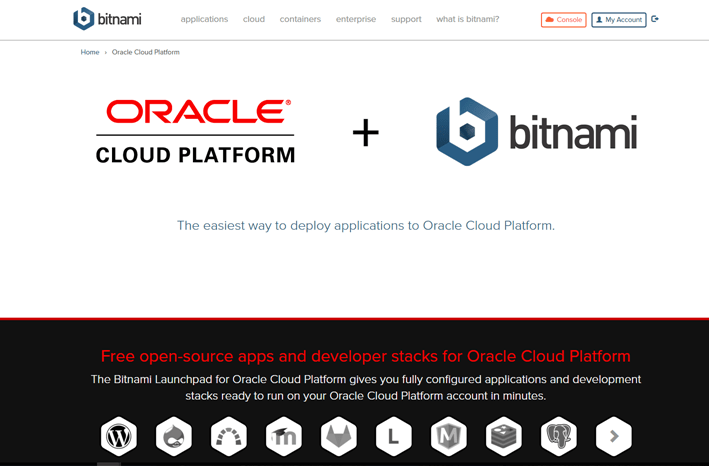
Task: Click the Redis stacked-blocks icon
Action: coord(504,436)
